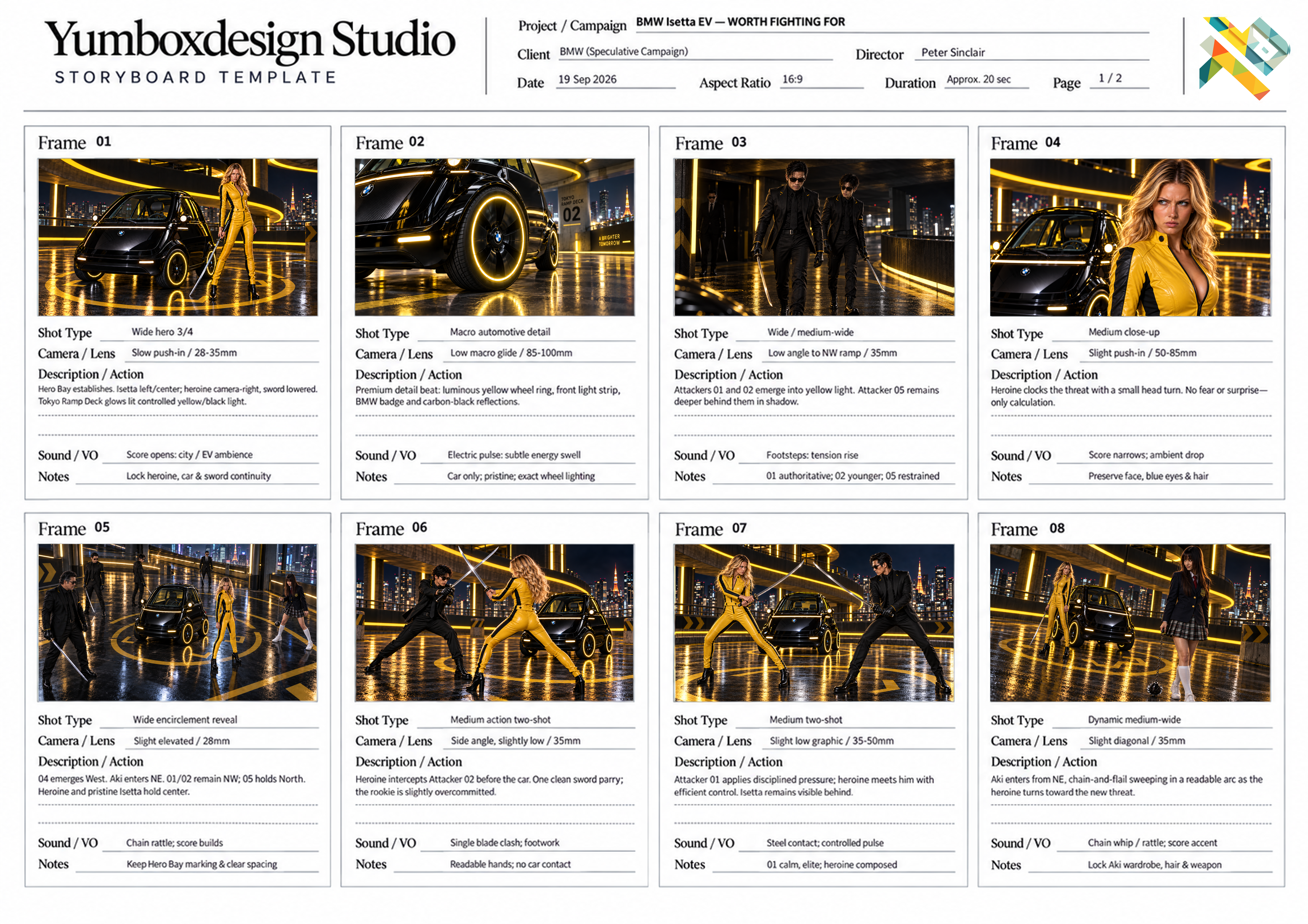The height and width of the screenshot is (924, 1308).
Task: Select shot type 'Wide / medium-wide'
Action: click(810, 332)
